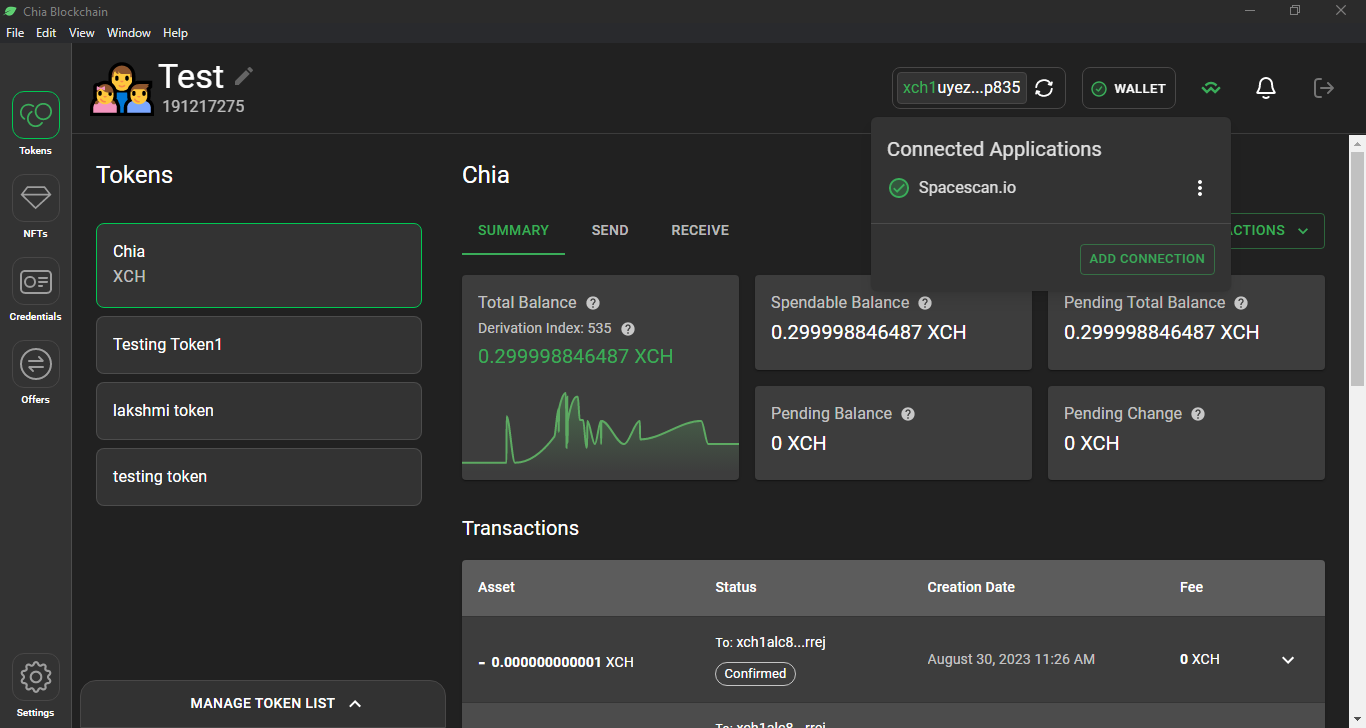Open the Offers sidebar section
The width and height of the screenshot is (1366, 728).
click(36, 364)
